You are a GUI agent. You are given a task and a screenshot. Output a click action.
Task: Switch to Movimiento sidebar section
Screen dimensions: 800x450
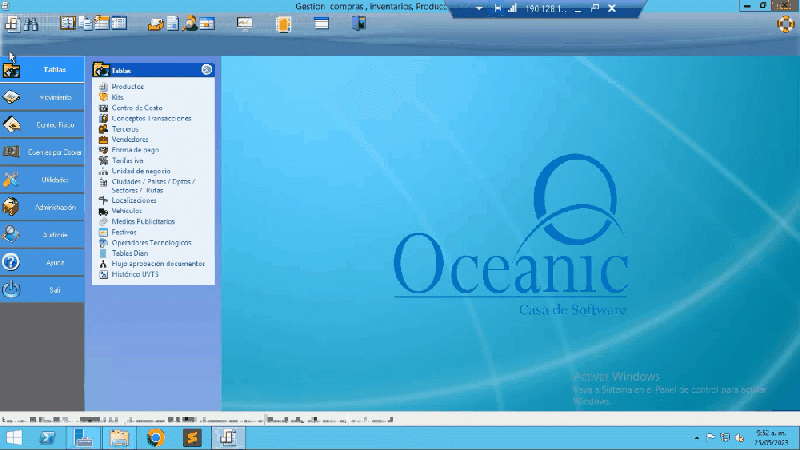[42, 97]
